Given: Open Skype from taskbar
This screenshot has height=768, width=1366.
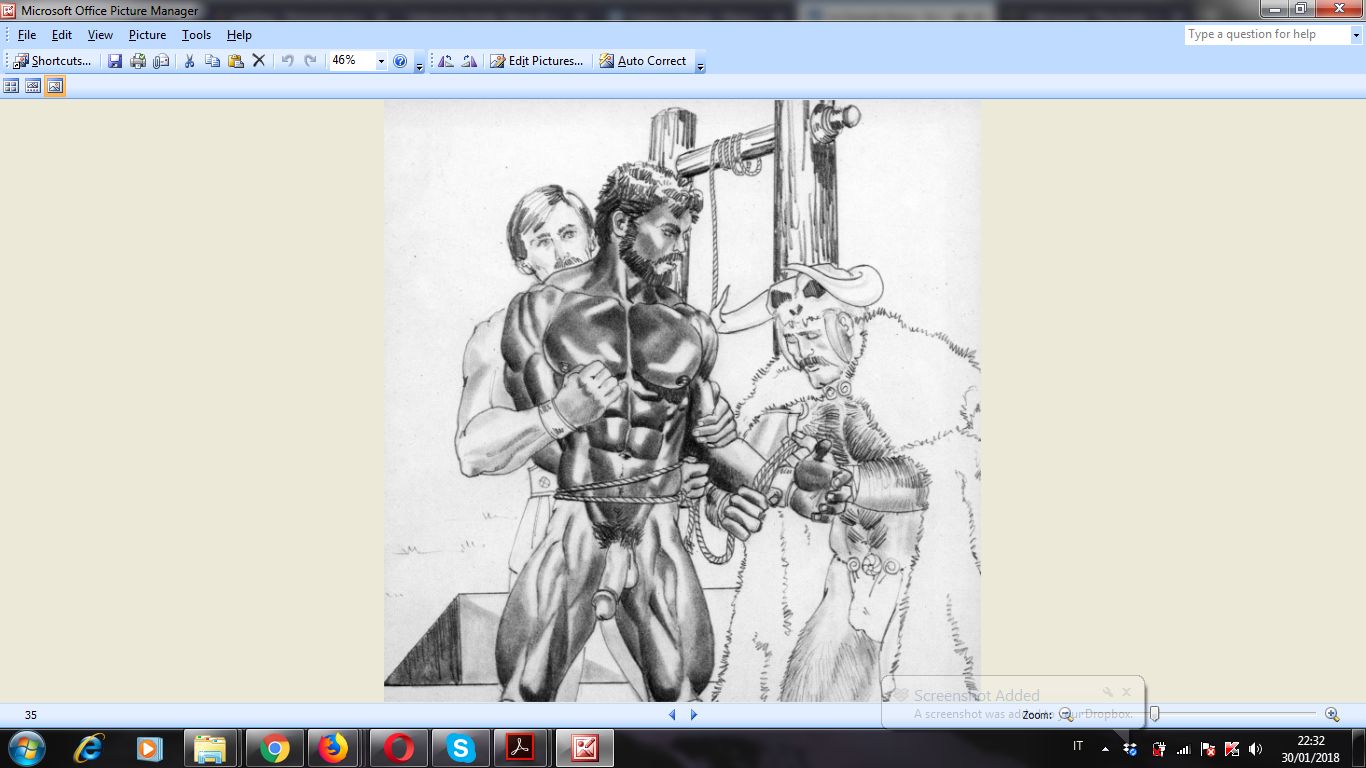Looking at the screenshot, I should [460, 748].
